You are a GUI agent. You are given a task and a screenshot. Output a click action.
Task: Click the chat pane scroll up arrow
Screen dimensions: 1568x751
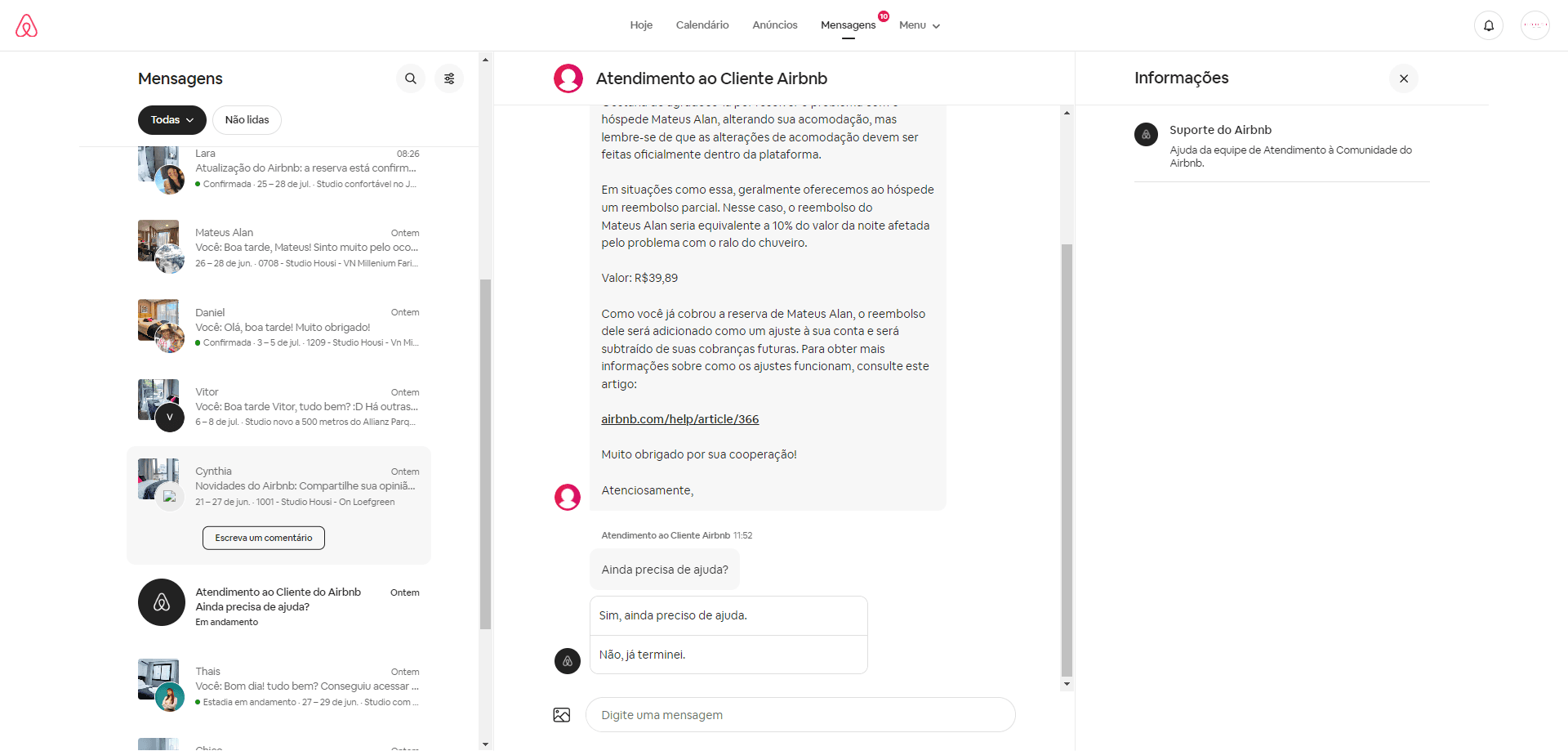[1067, 112]
